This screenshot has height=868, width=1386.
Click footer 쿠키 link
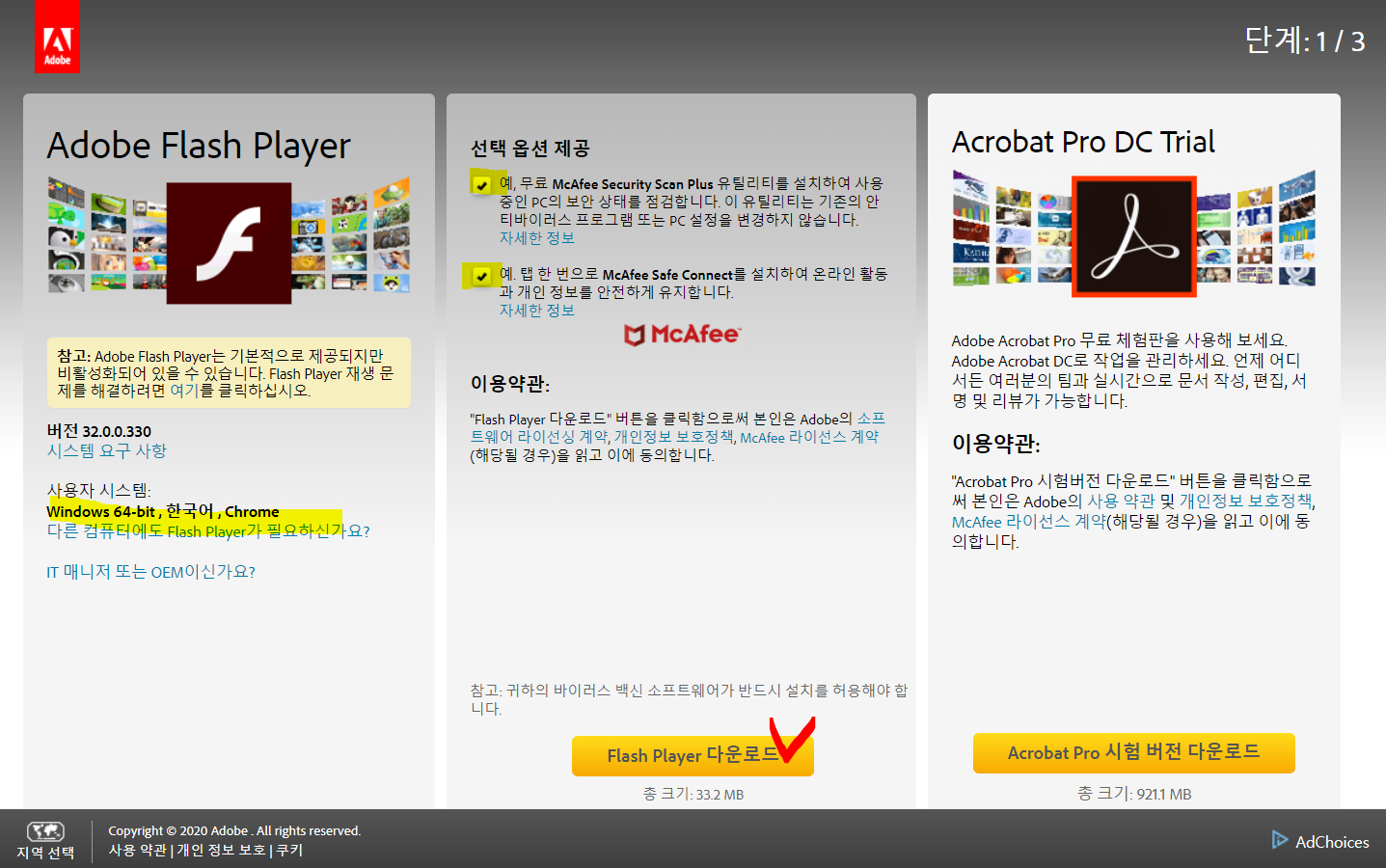pos(289,850)
